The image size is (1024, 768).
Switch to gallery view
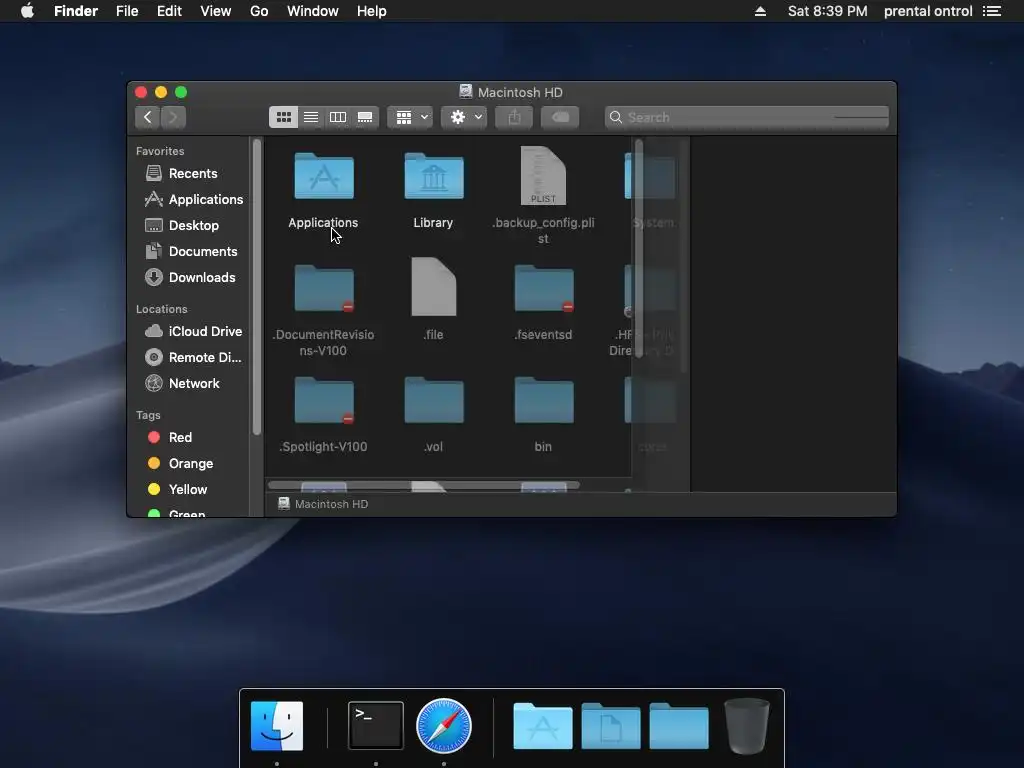point(365,118)
